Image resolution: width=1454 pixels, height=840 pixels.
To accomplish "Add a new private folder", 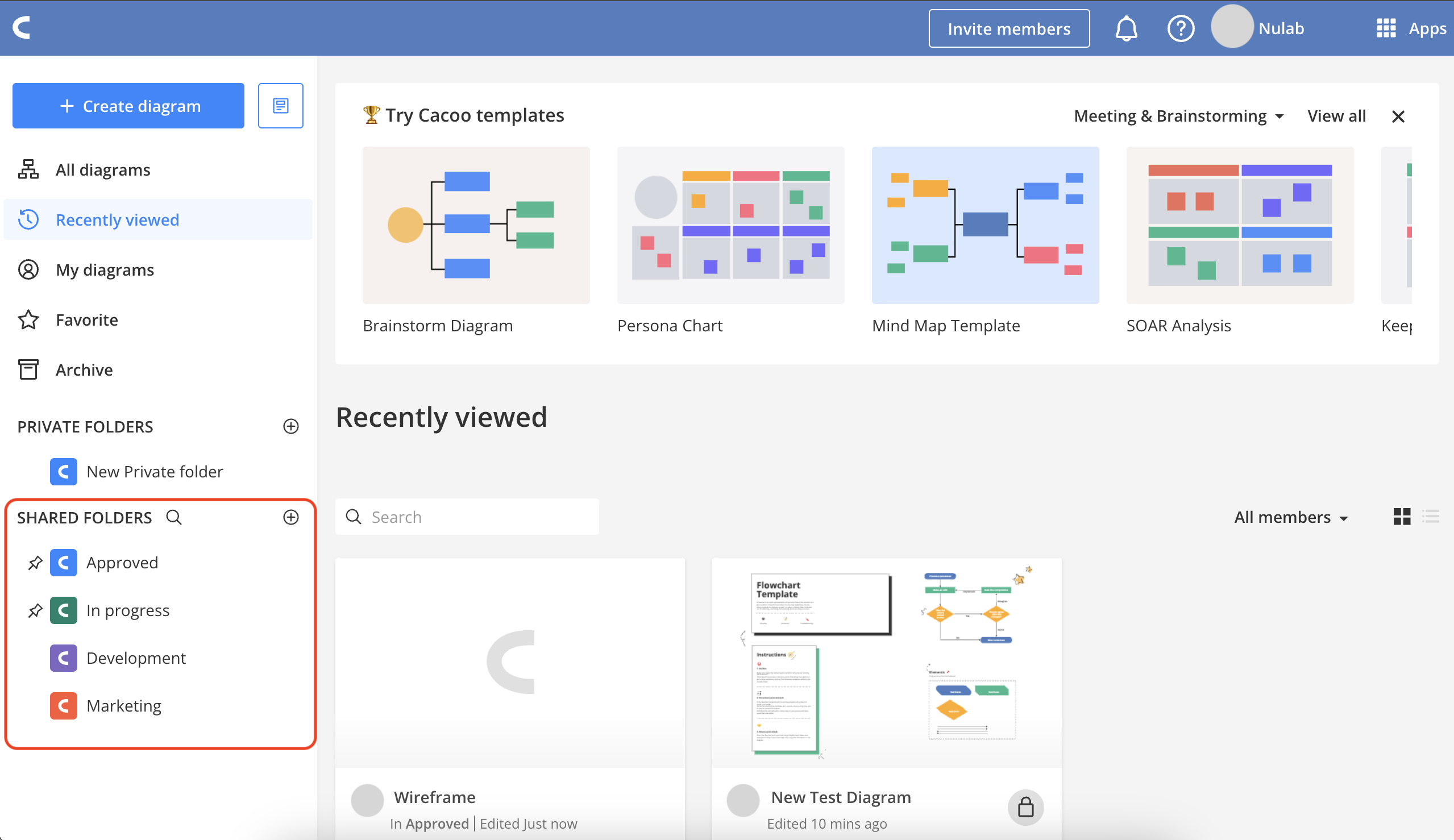I will pos(291,426).
